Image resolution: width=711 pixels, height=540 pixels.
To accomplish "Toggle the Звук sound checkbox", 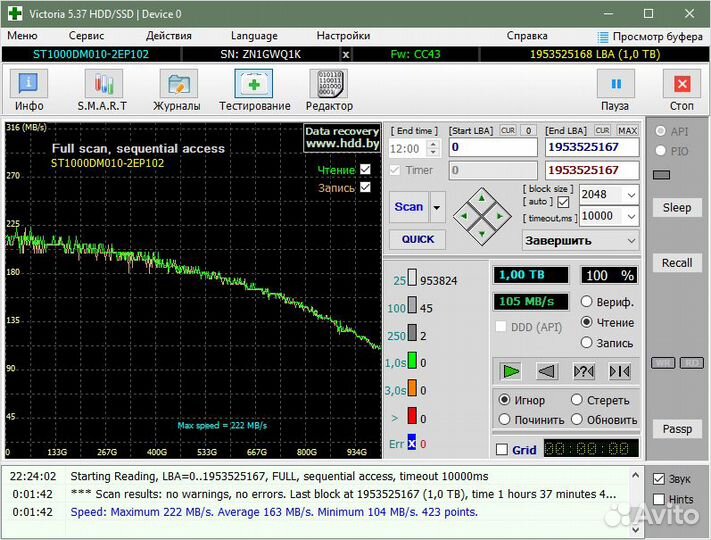I will pos(658,479).
